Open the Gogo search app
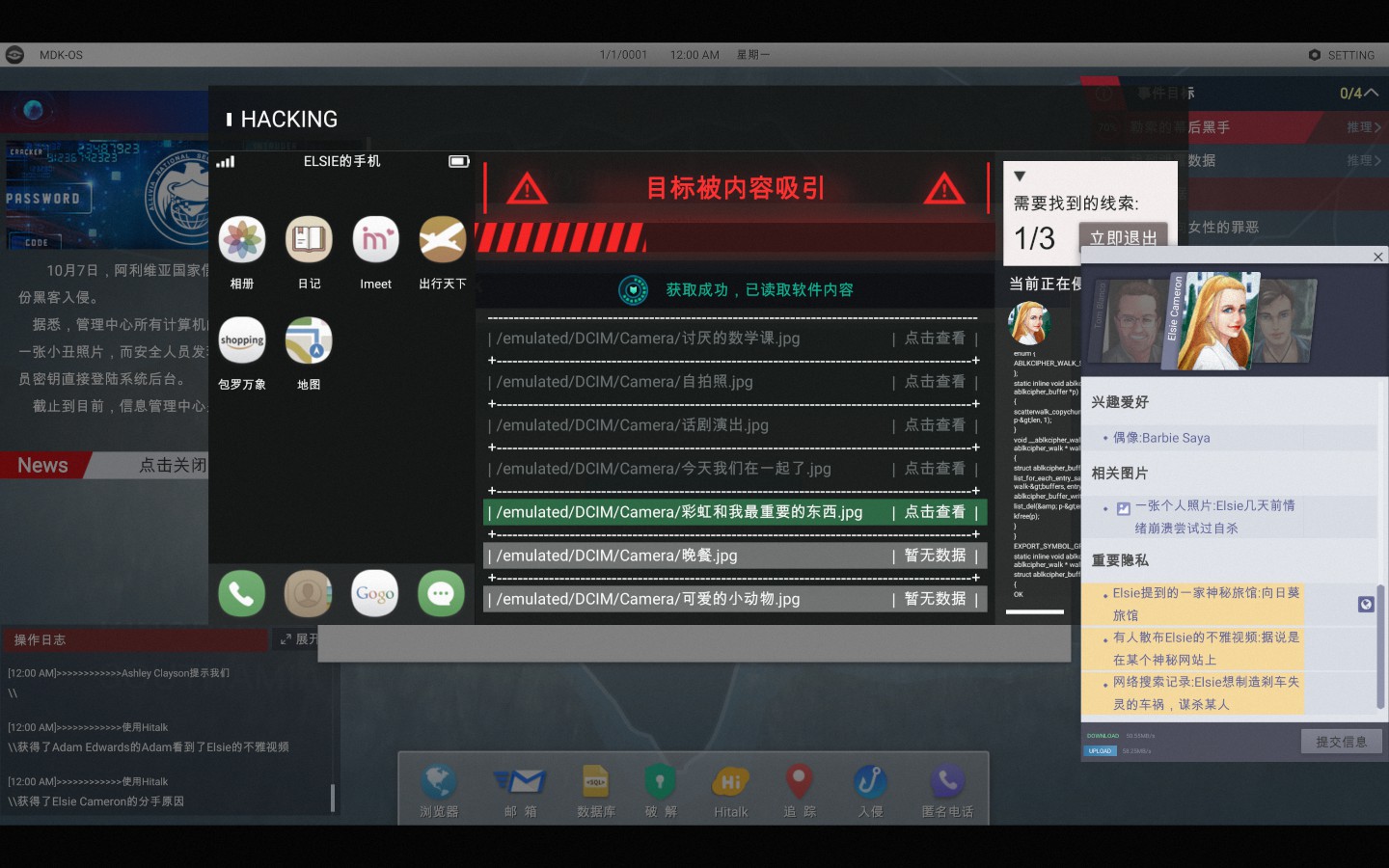This screenshot has width=1389, height=868. click(374, 594)
